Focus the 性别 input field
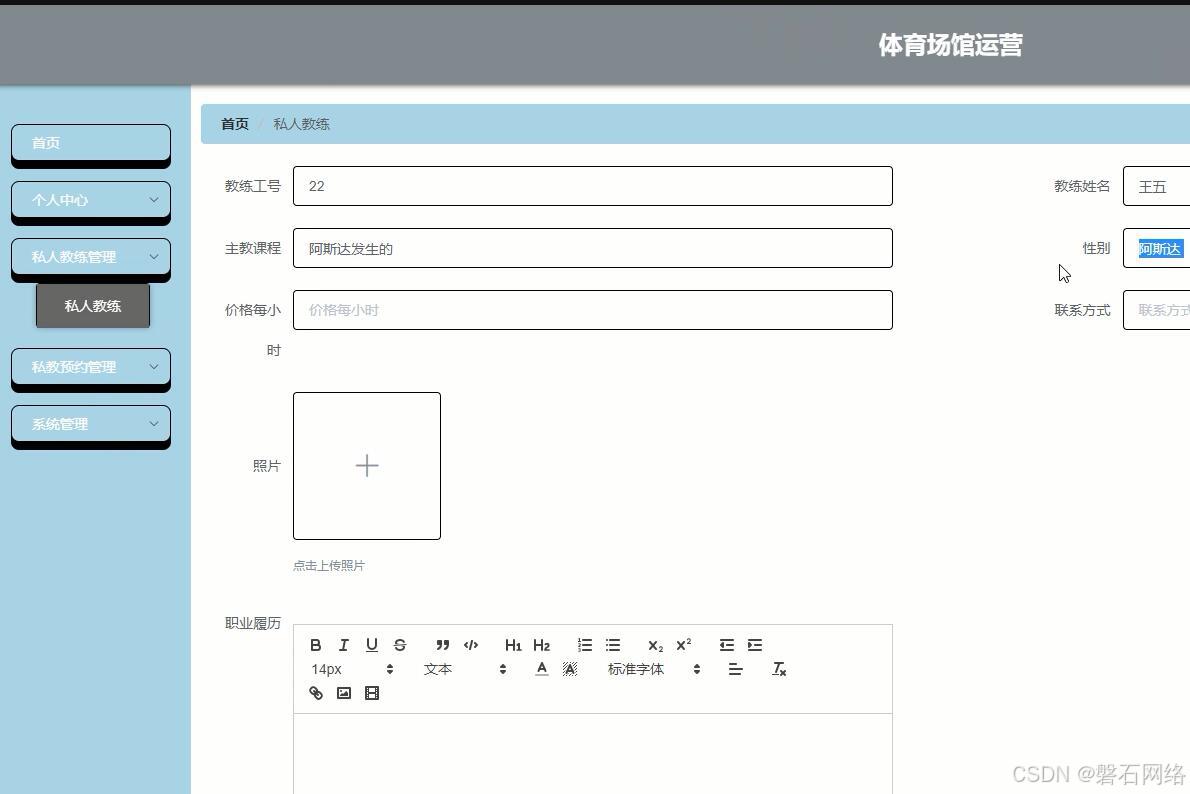1190x794 pixels. [1157, 248]
